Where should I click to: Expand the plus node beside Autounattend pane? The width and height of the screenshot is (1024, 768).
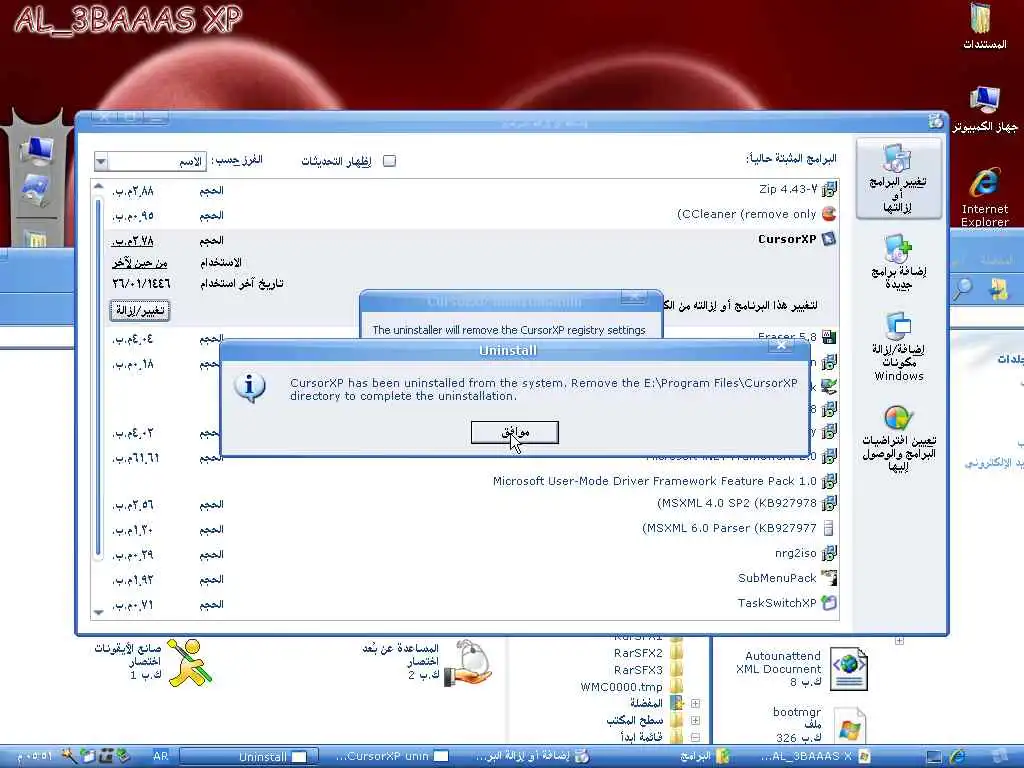click(x=899, y=641)
